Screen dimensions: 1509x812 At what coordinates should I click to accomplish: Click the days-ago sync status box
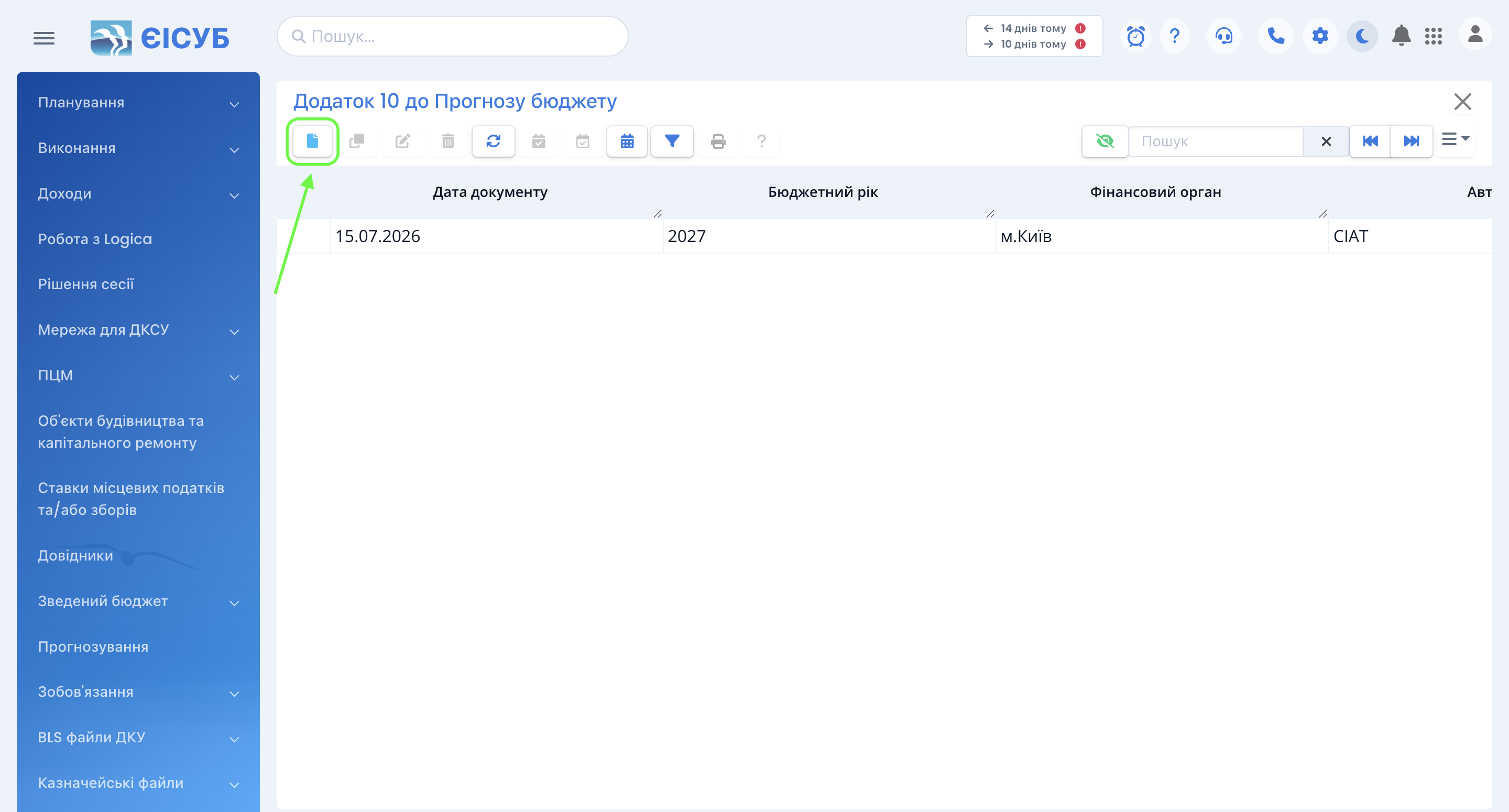pos(1034,36)
